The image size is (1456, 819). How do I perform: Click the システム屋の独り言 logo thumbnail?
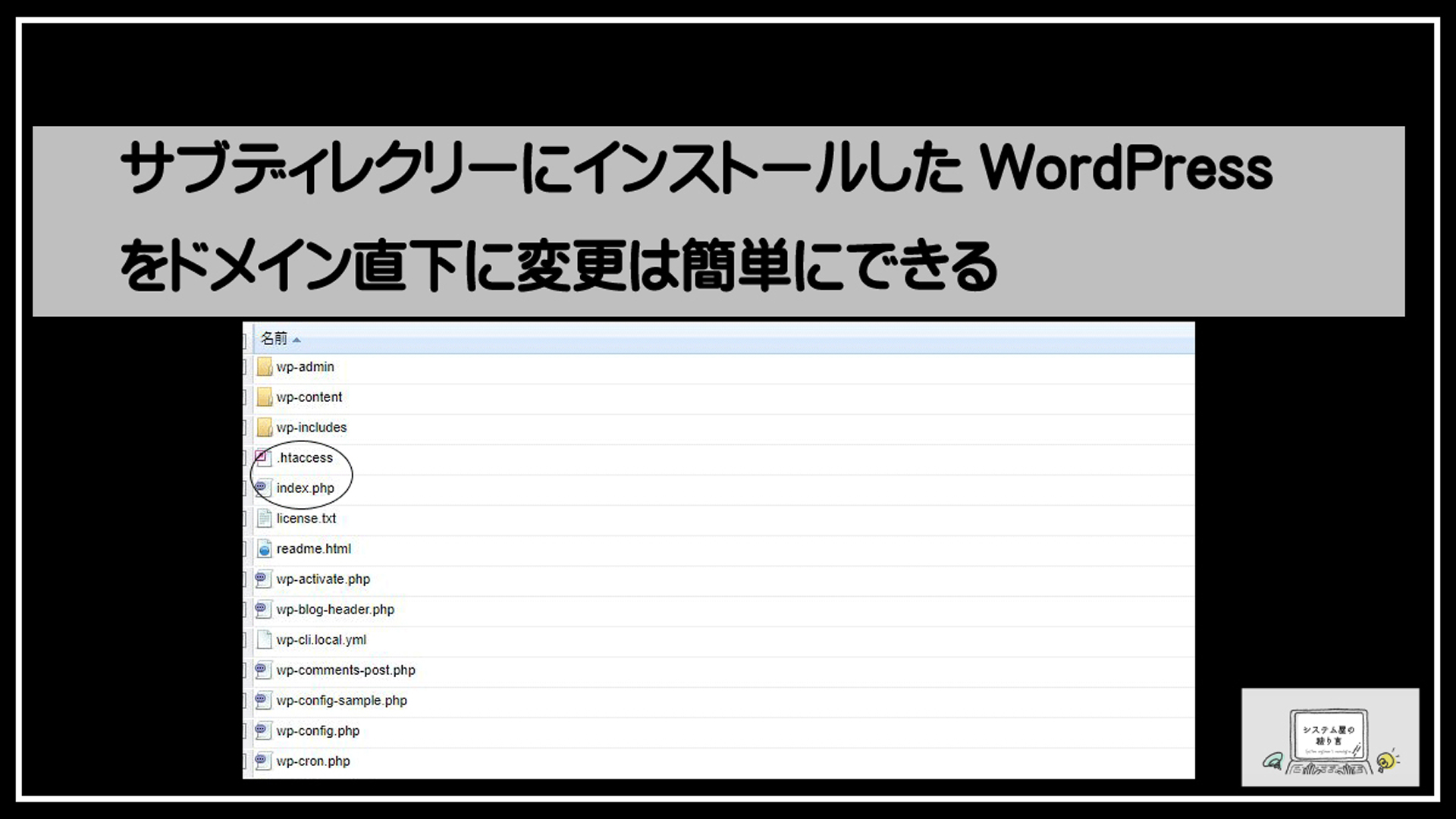pyautogui.click(x=1330, y=737)
